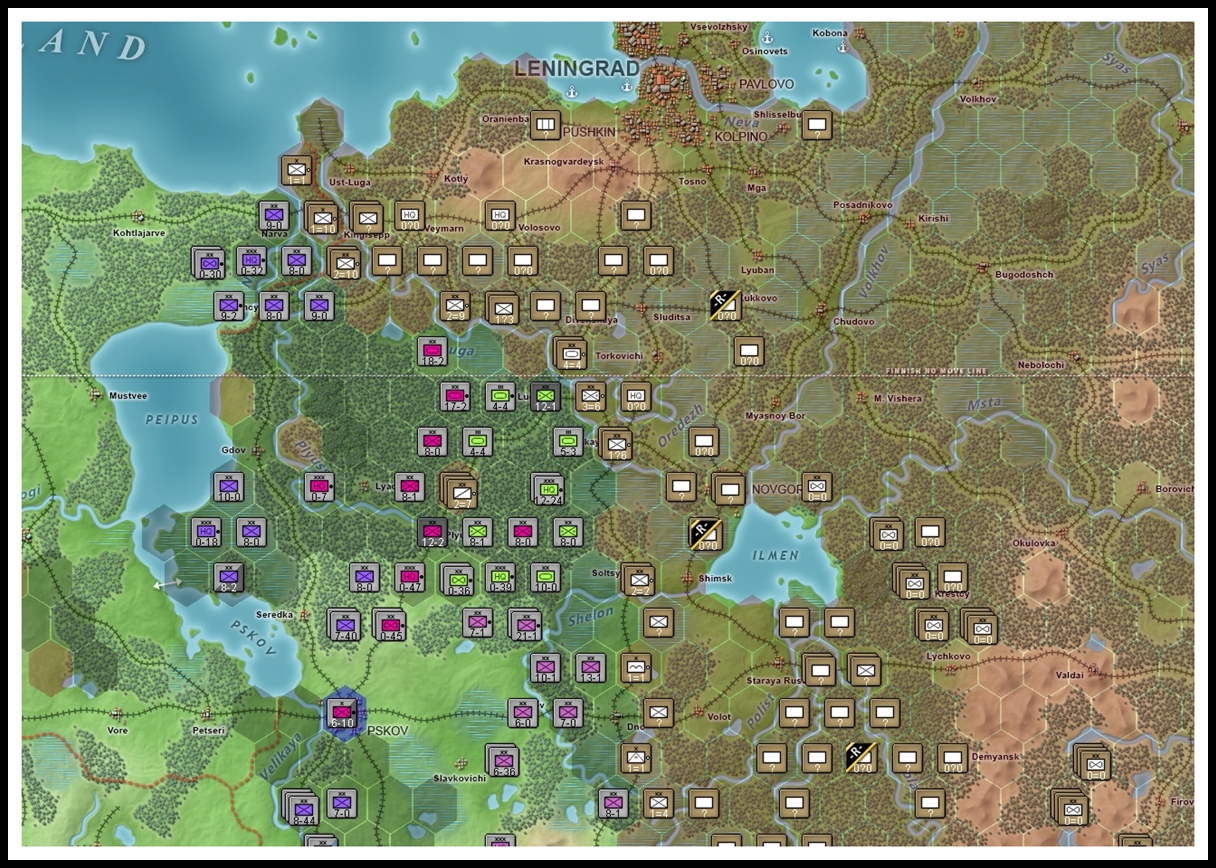Click the Soviet 2=9 infantry division counter
This screenshot has height=868, width=1216.
(455, 306)
